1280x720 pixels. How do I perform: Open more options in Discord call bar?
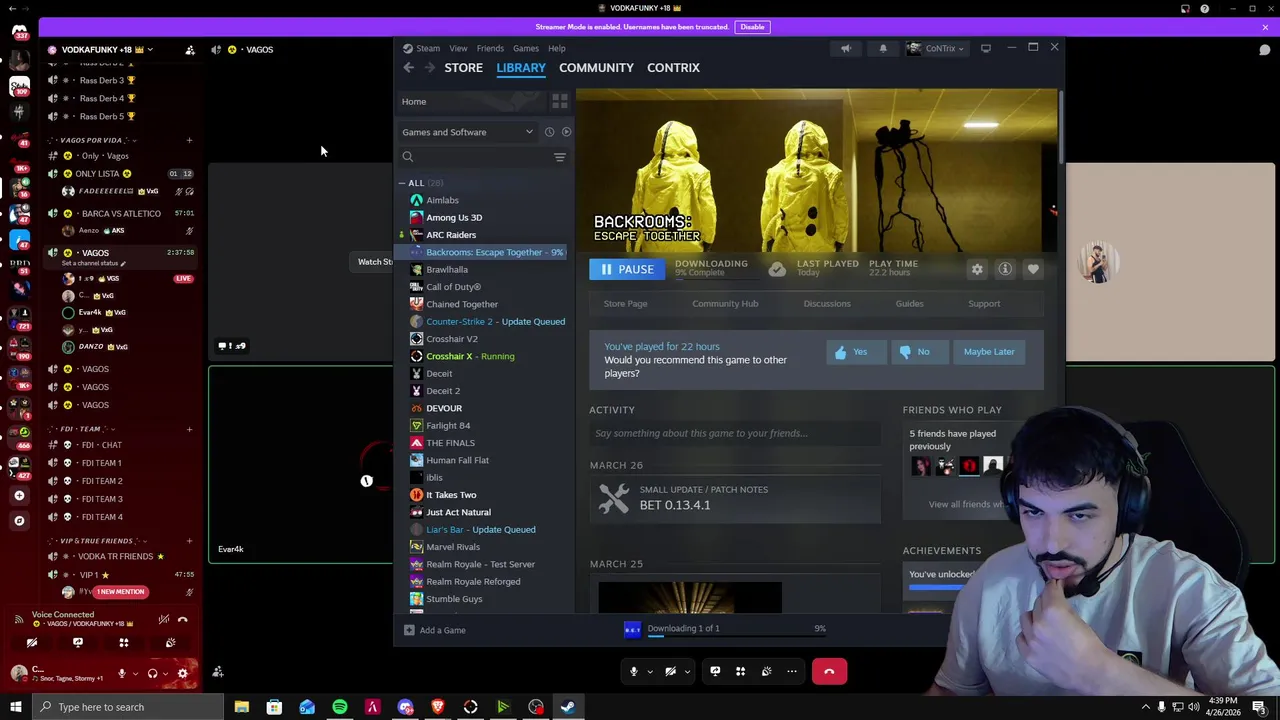792,671
